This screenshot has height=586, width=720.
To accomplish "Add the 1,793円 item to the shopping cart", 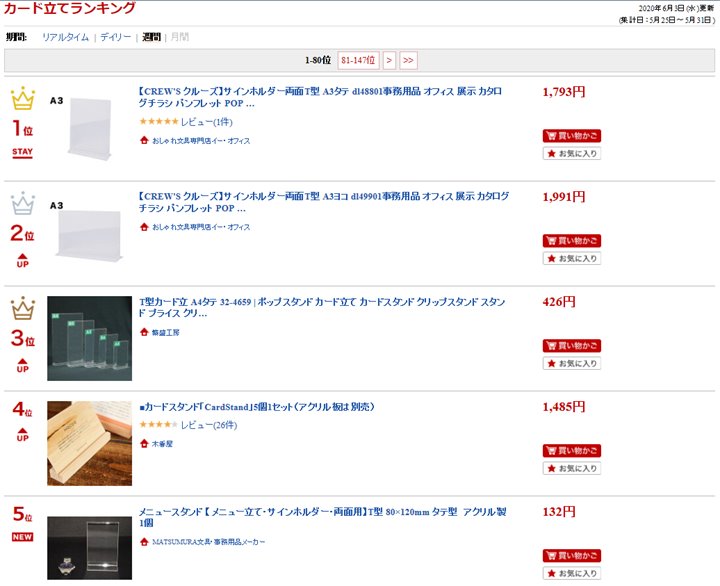I will click(572, 136).
